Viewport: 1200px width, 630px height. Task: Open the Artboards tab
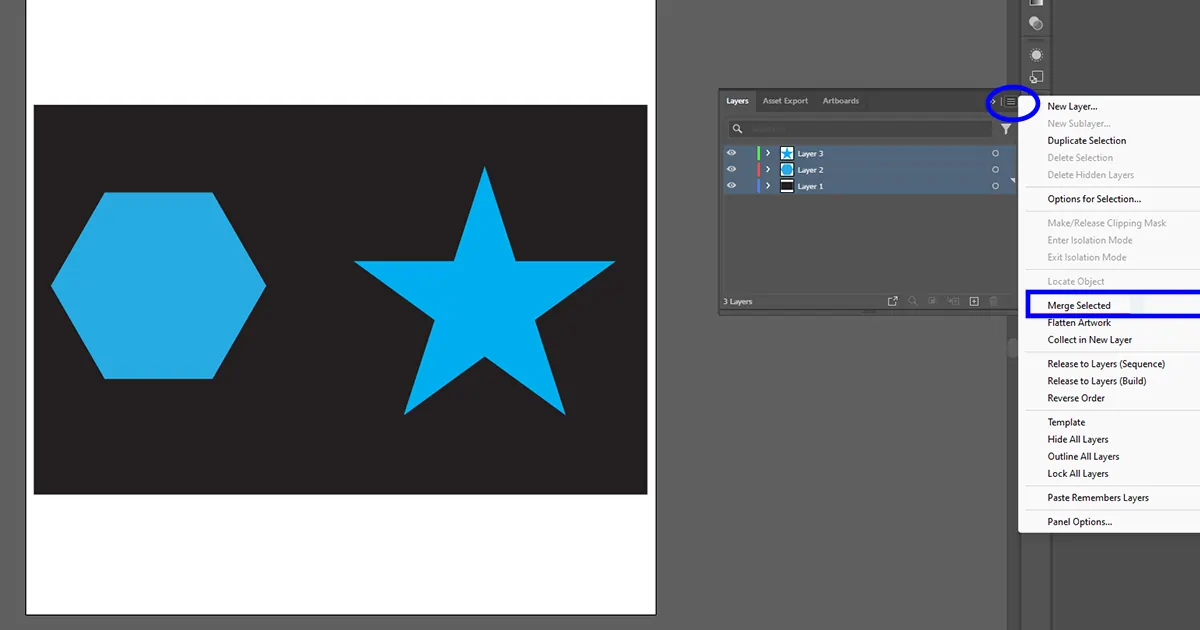(x=841, y=101)
